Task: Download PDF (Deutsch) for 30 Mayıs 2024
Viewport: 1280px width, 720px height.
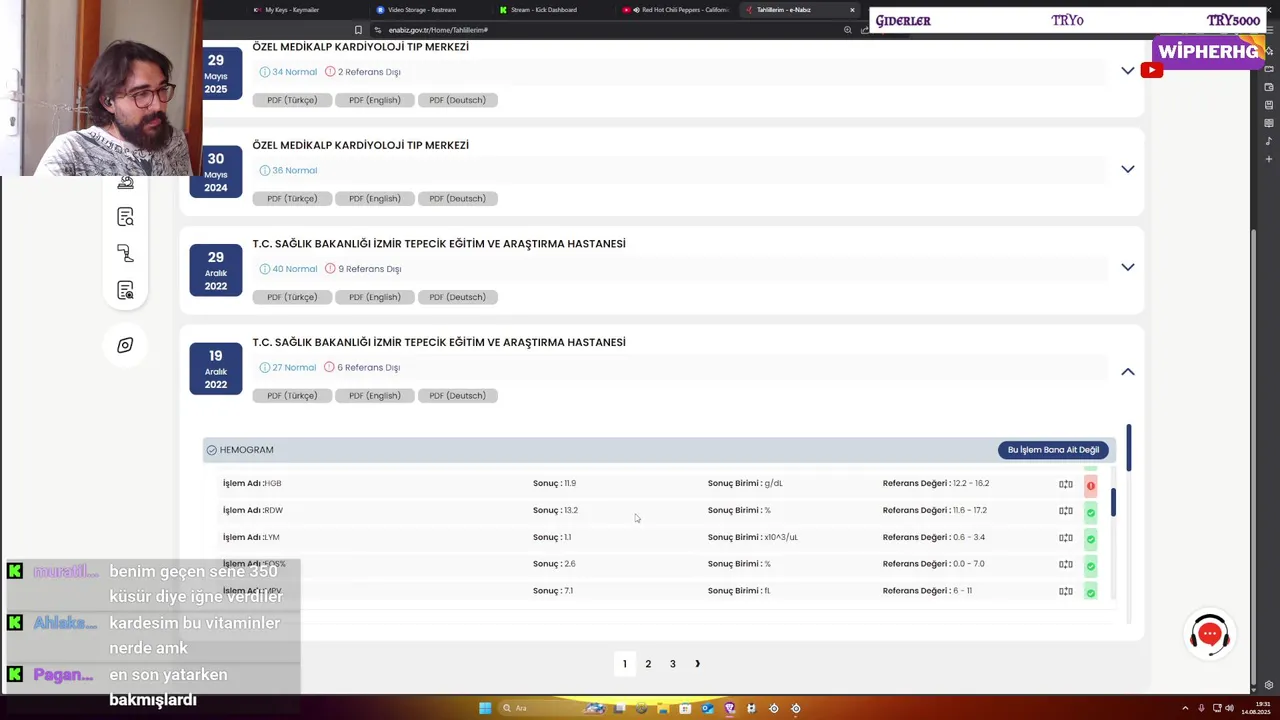Action: point(458,198)
